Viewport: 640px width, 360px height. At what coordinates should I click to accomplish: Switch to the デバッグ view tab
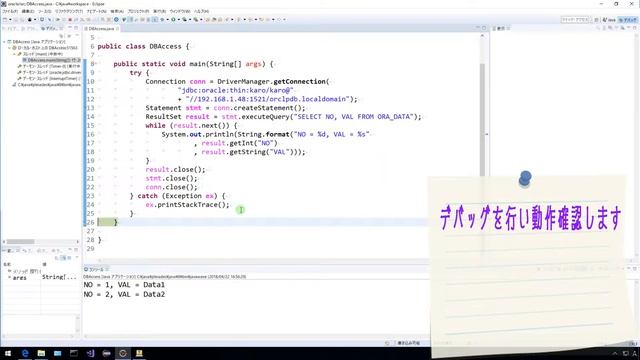[51, 29]
